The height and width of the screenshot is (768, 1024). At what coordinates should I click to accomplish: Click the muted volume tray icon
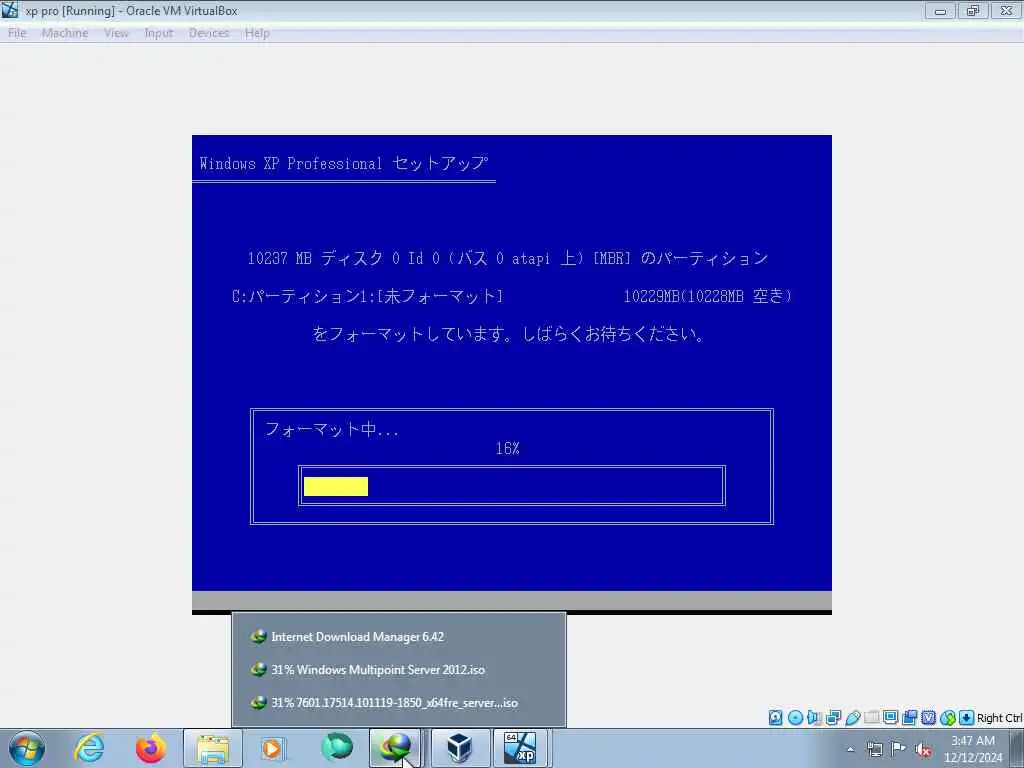[x=923, y=750]
